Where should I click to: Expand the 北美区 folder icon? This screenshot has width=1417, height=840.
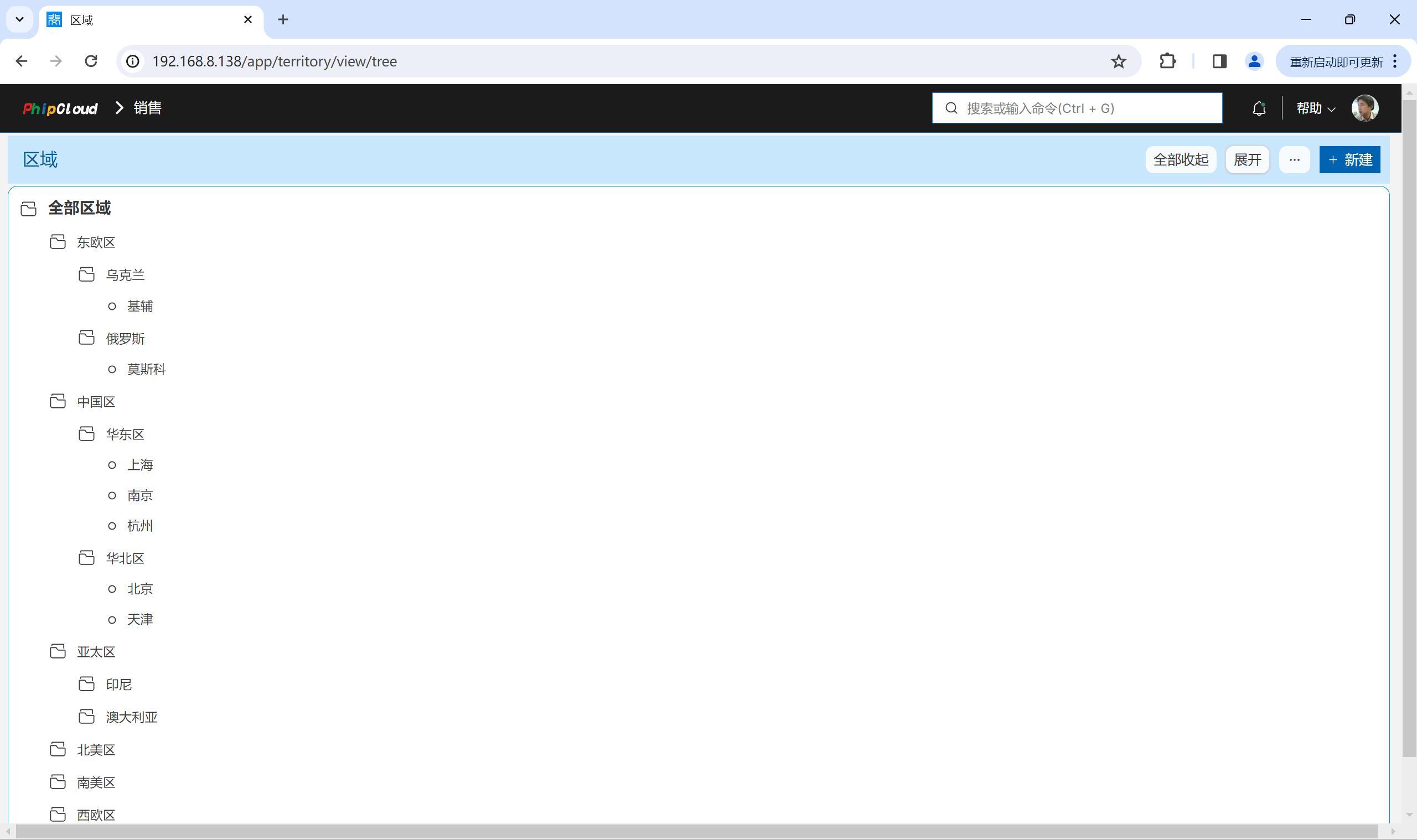[x=58, y=750]
